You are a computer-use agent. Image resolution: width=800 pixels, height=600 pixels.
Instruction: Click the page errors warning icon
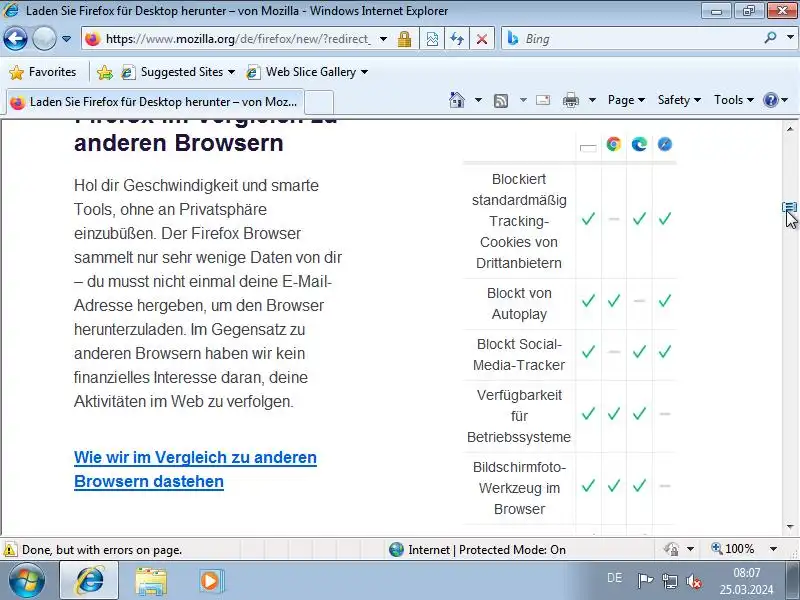[9, 550]
